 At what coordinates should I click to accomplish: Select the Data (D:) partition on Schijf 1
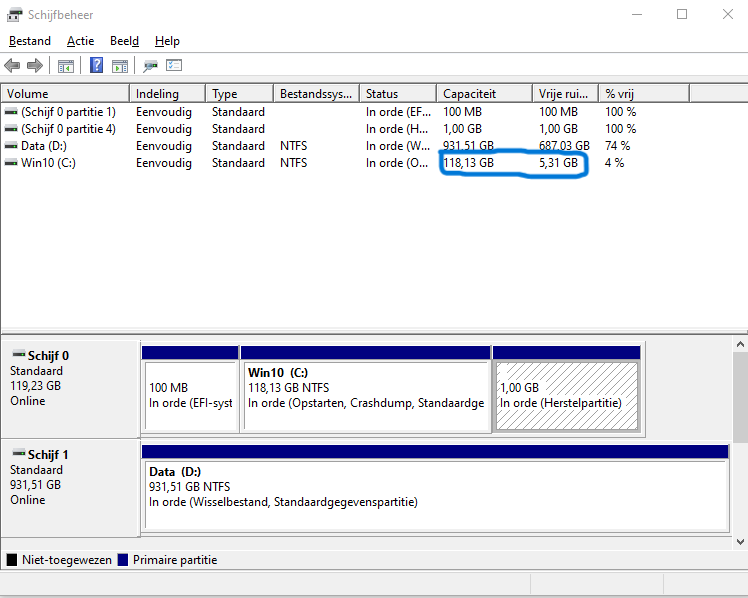[434, 492]
